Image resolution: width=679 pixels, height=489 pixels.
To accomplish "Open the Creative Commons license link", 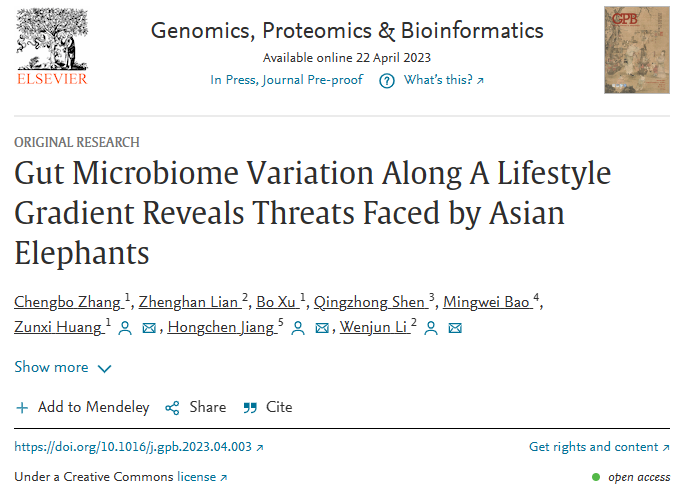I will coord(201,477).
